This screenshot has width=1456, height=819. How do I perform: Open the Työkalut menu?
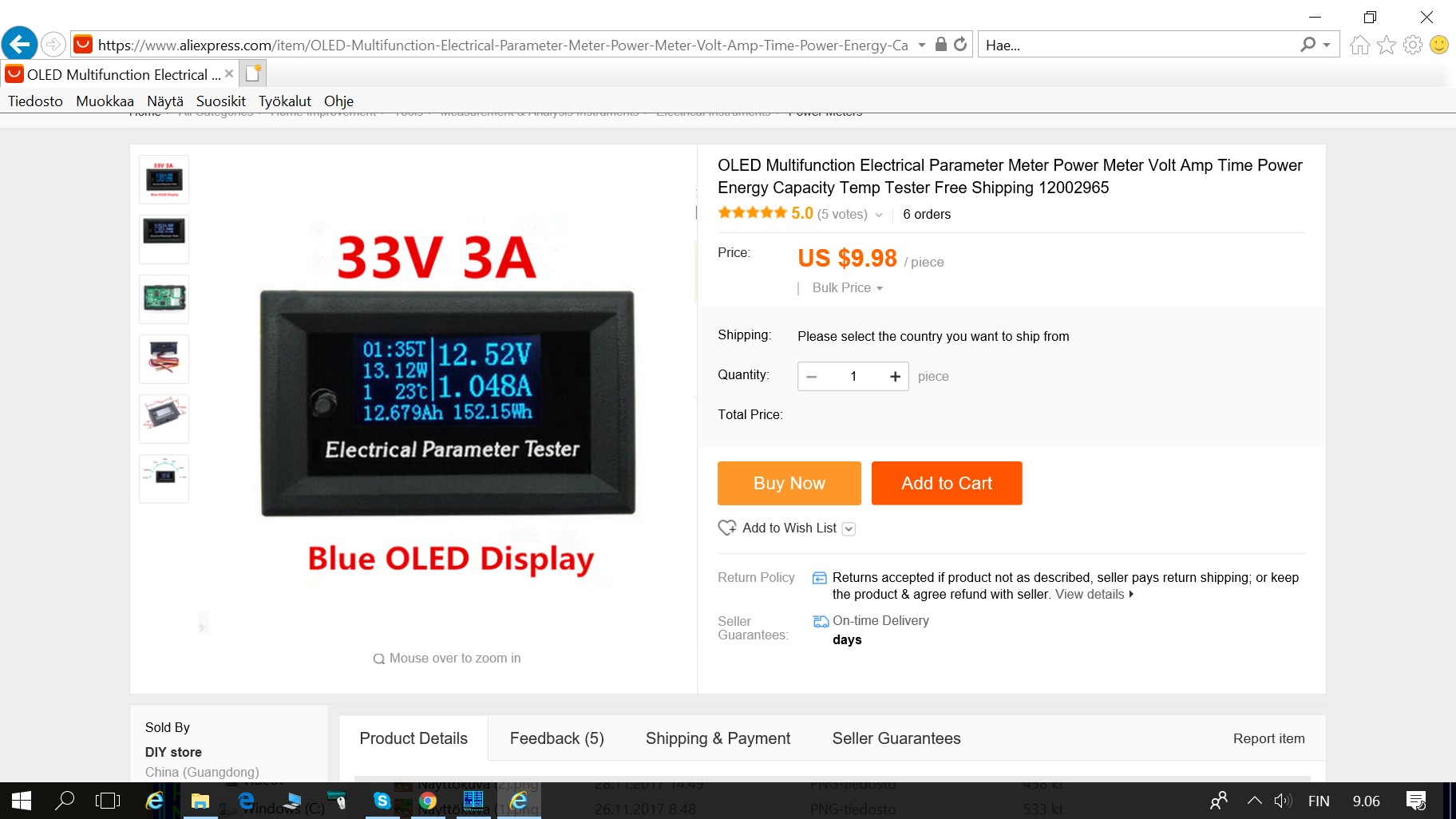[x=284, y=101]
